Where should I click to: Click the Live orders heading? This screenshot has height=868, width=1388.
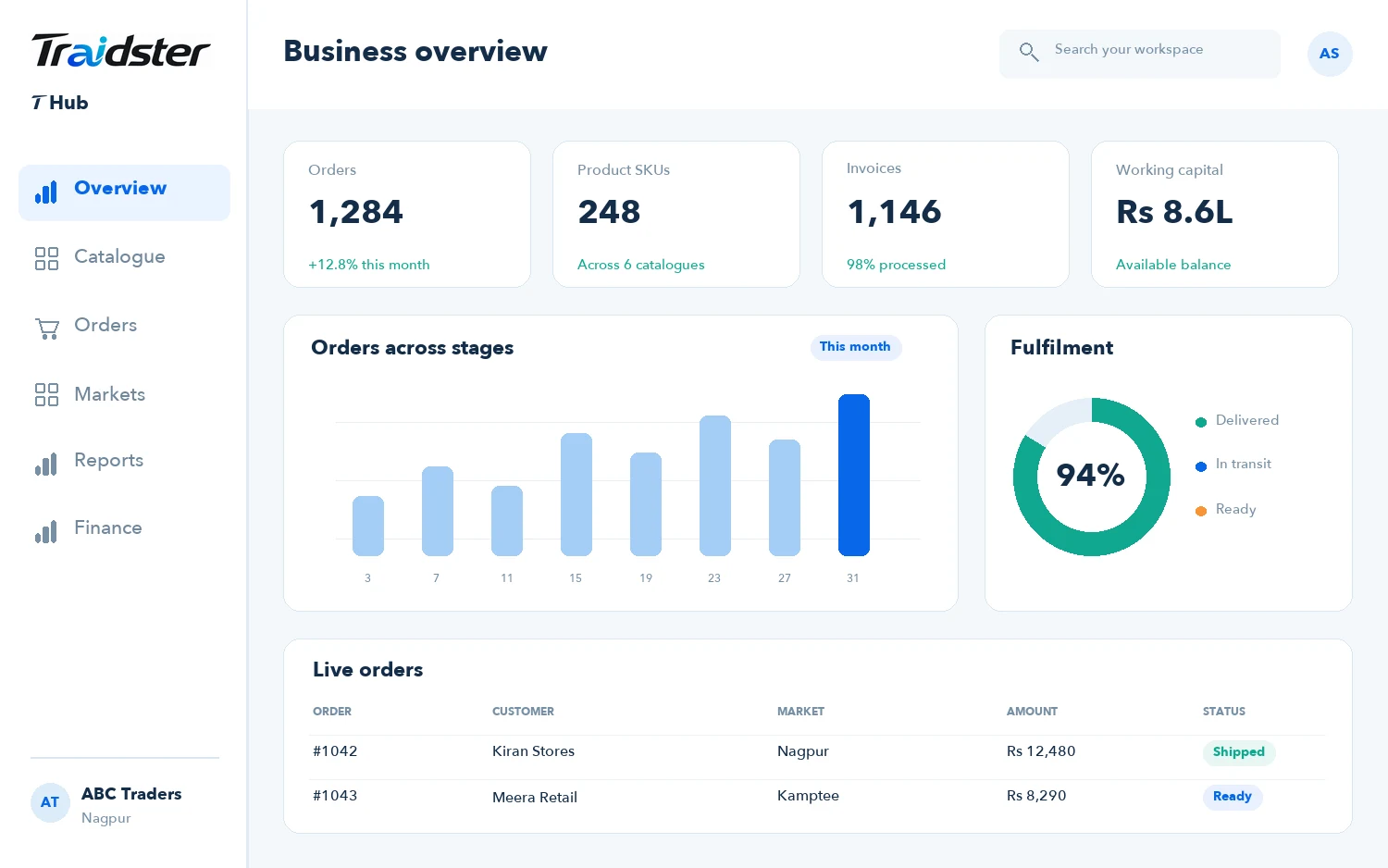click(367, 670)
